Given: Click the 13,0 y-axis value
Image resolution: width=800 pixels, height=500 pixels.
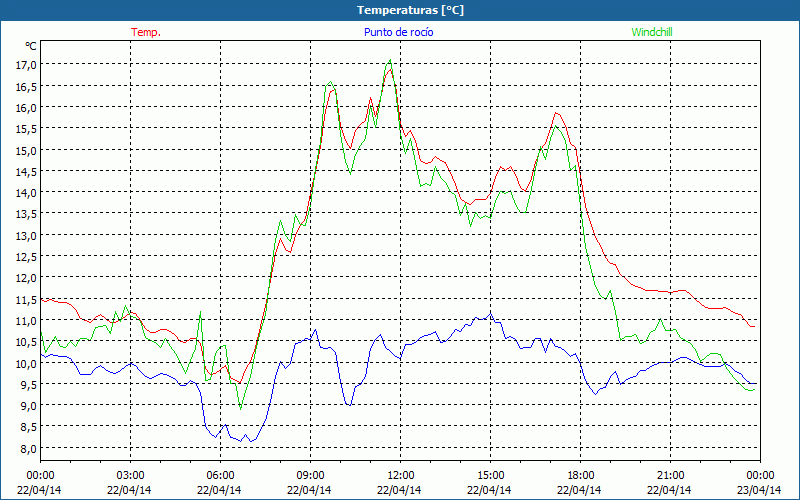Looking at the screenshot, I should coord(28,235).
